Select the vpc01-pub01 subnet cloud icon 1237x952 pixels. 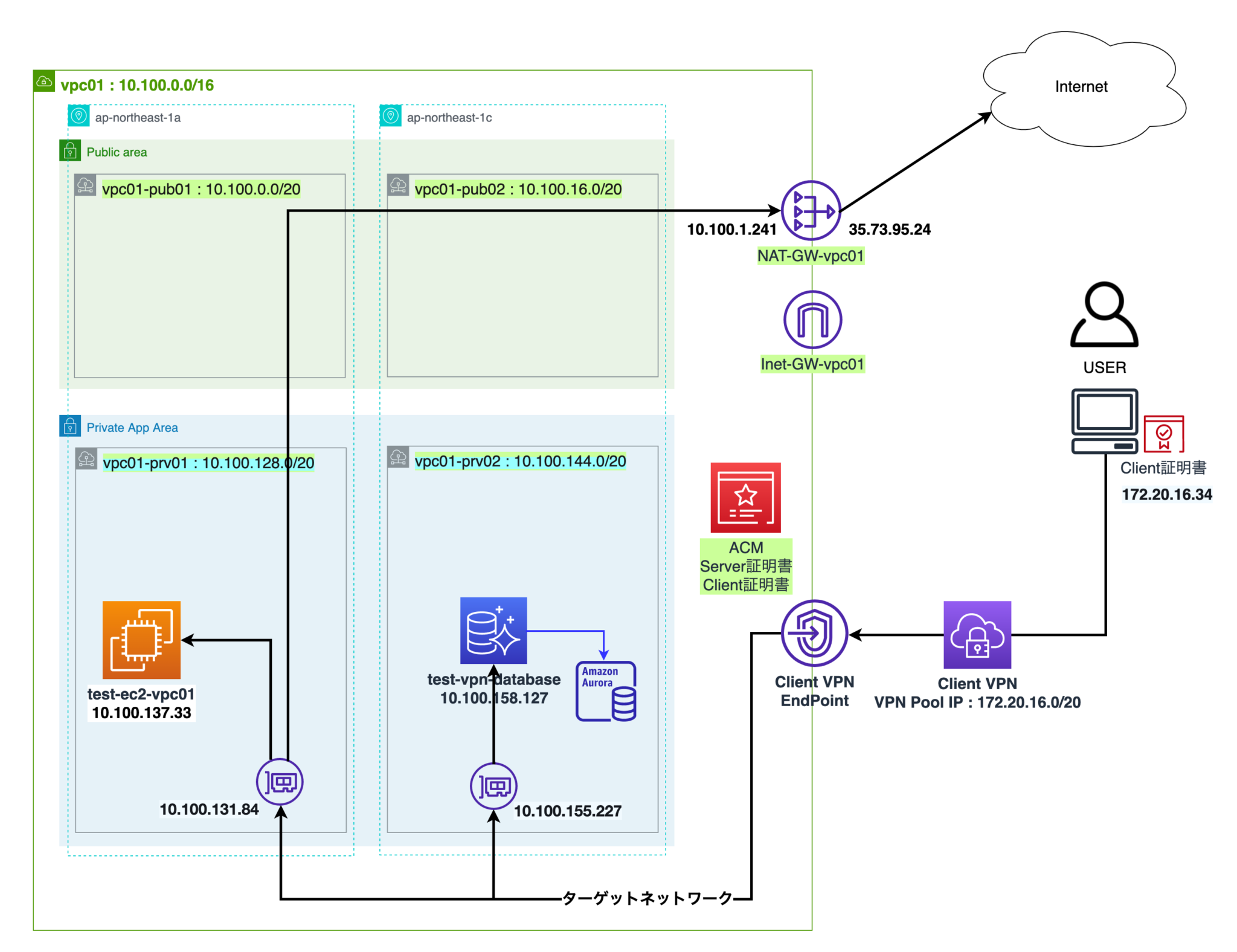point(85,185)
